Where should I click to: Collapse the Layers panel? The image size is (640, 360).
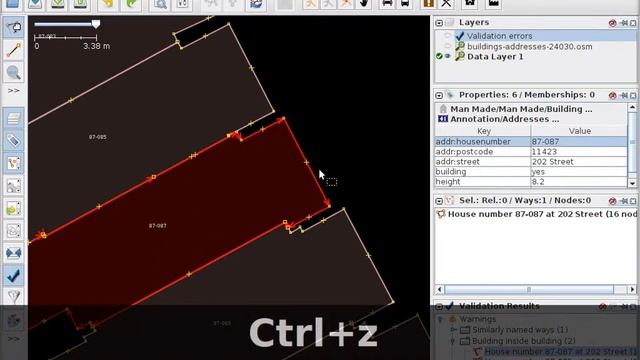click(x=439, y=23)
